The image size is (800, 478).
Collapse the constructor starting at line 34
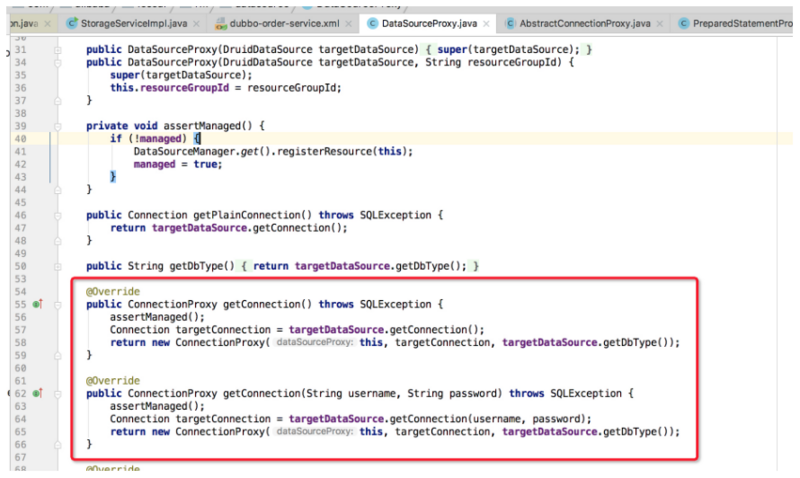(x=58, y=63)
